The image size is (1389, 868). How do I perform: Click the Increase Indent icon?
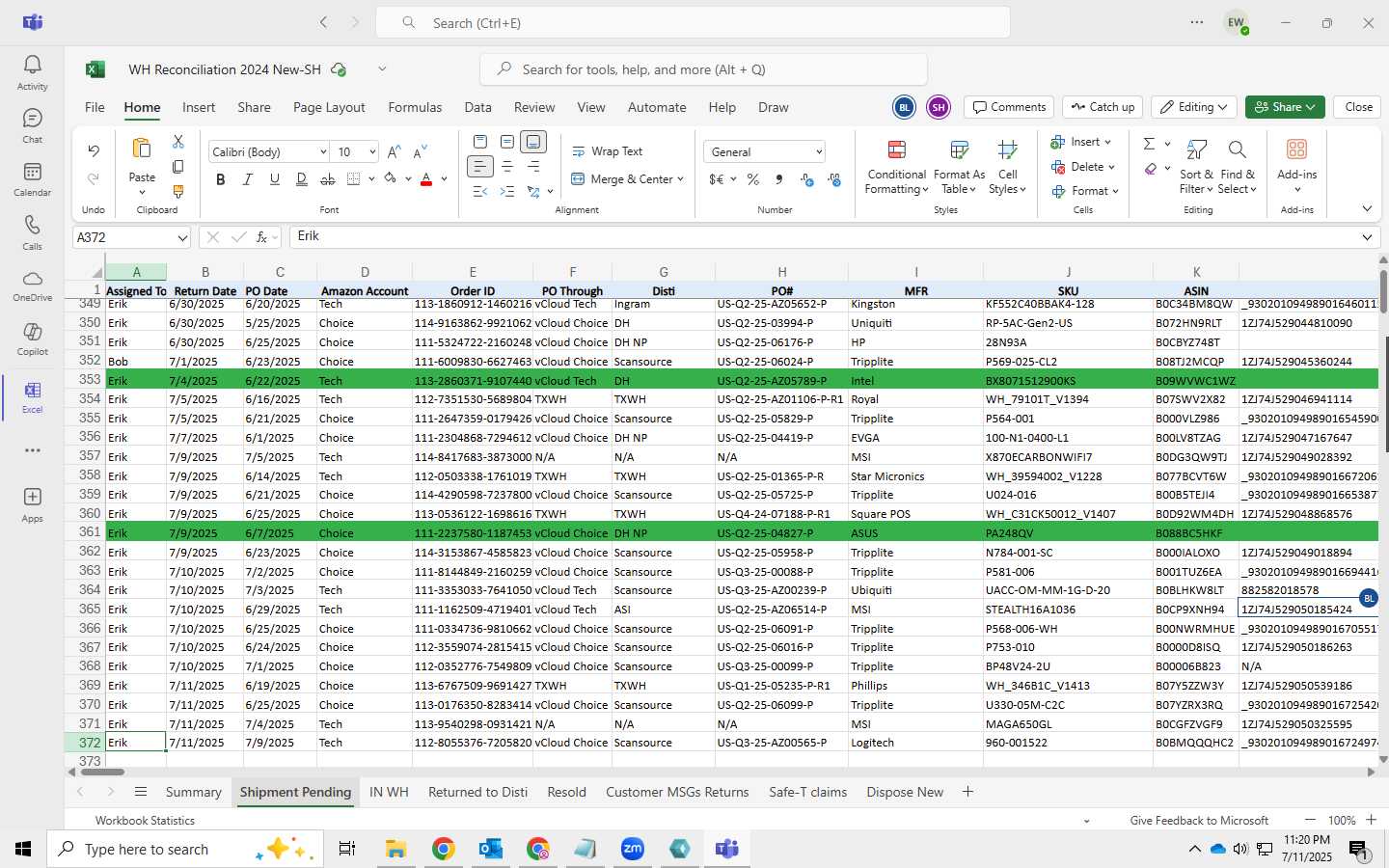(507, 192)
